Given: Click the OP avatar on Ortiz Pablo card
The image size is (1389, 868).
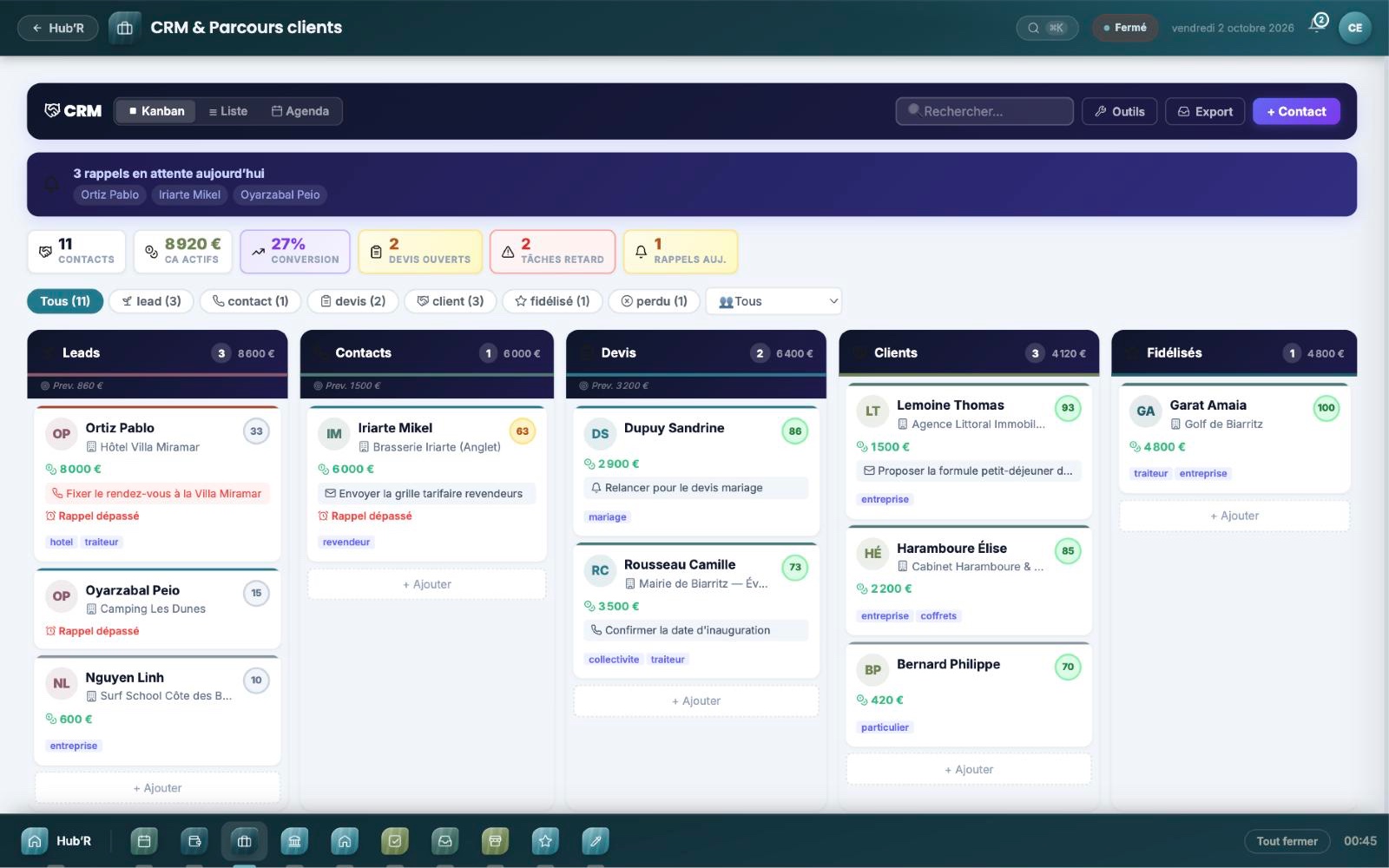Looking at the screenshot, I should tap(62, 434).
